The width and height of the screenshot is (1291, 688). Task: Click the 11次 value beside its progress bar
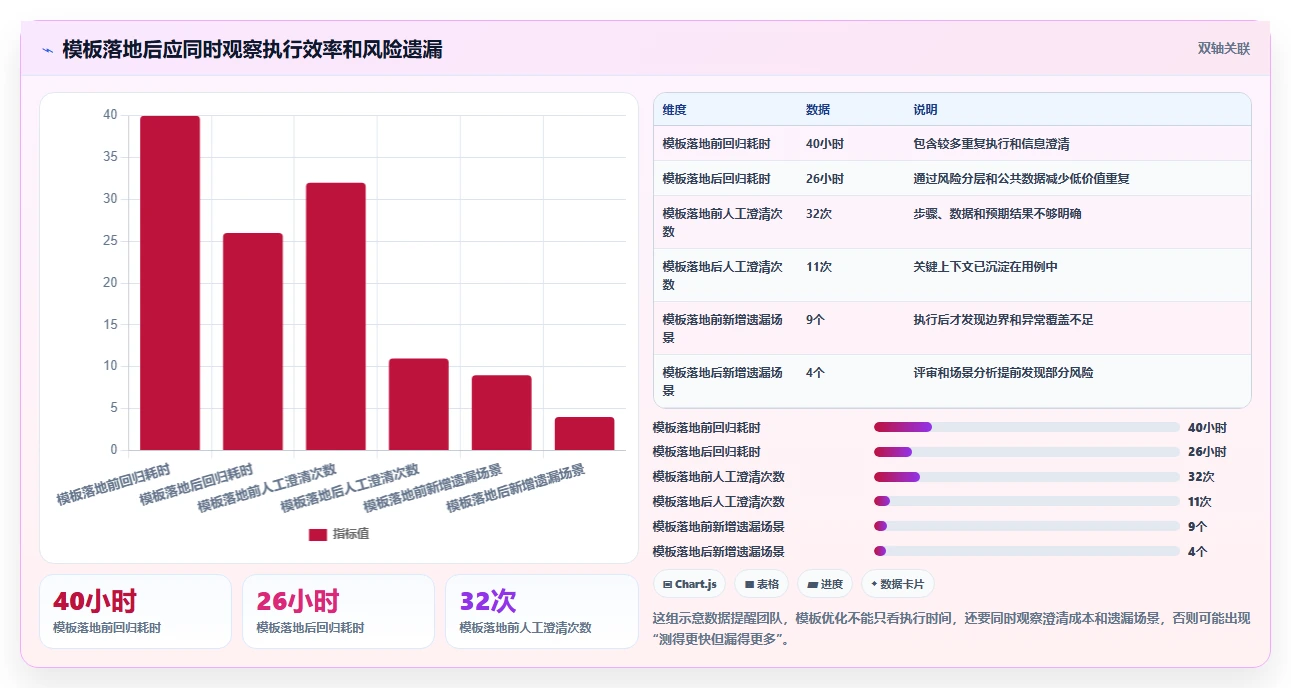click(x=1200, y=501)
